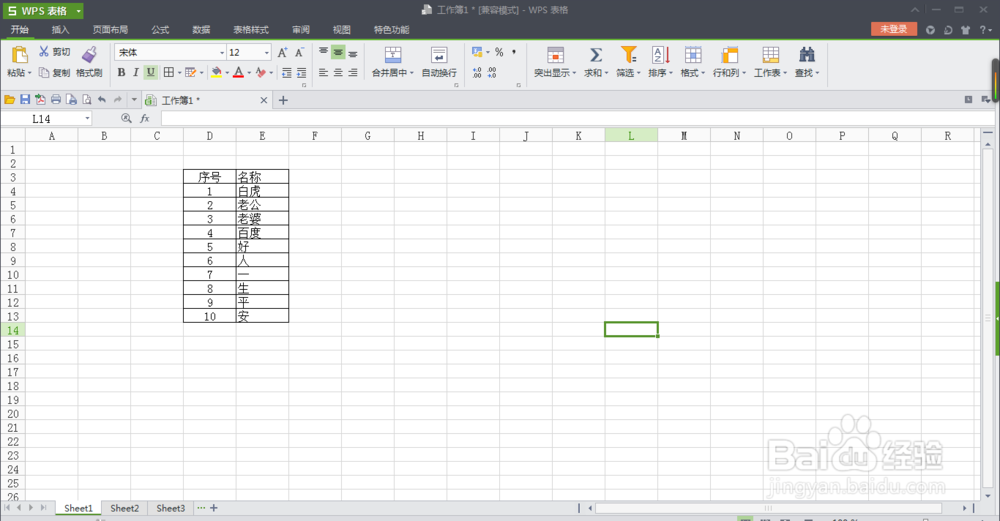This screenshot has height=521, width=1000.
Task: Select the Format Painter (格式刷) brush
Action: 90,54
